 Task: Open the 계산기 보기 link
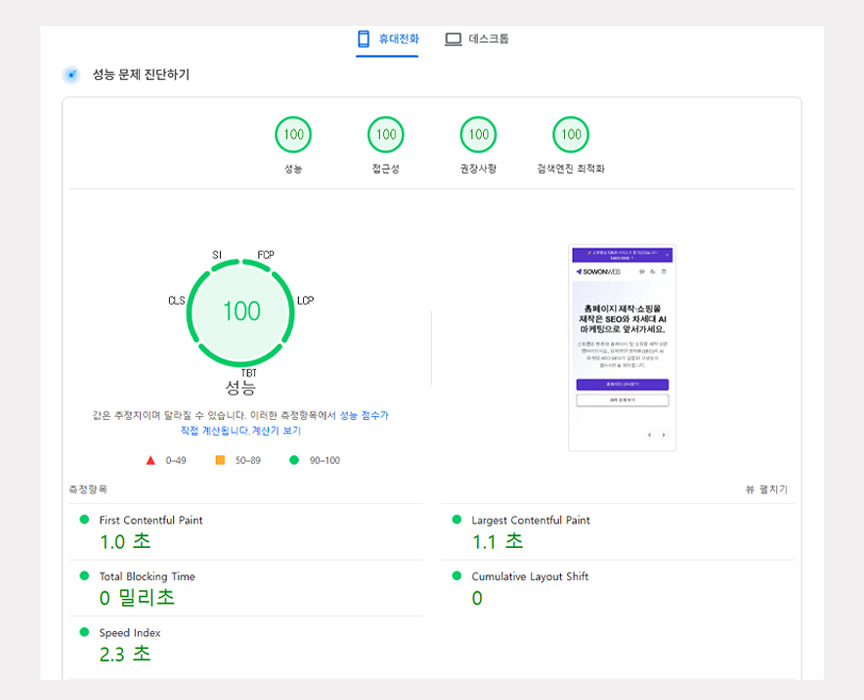[x=277, y=430]
